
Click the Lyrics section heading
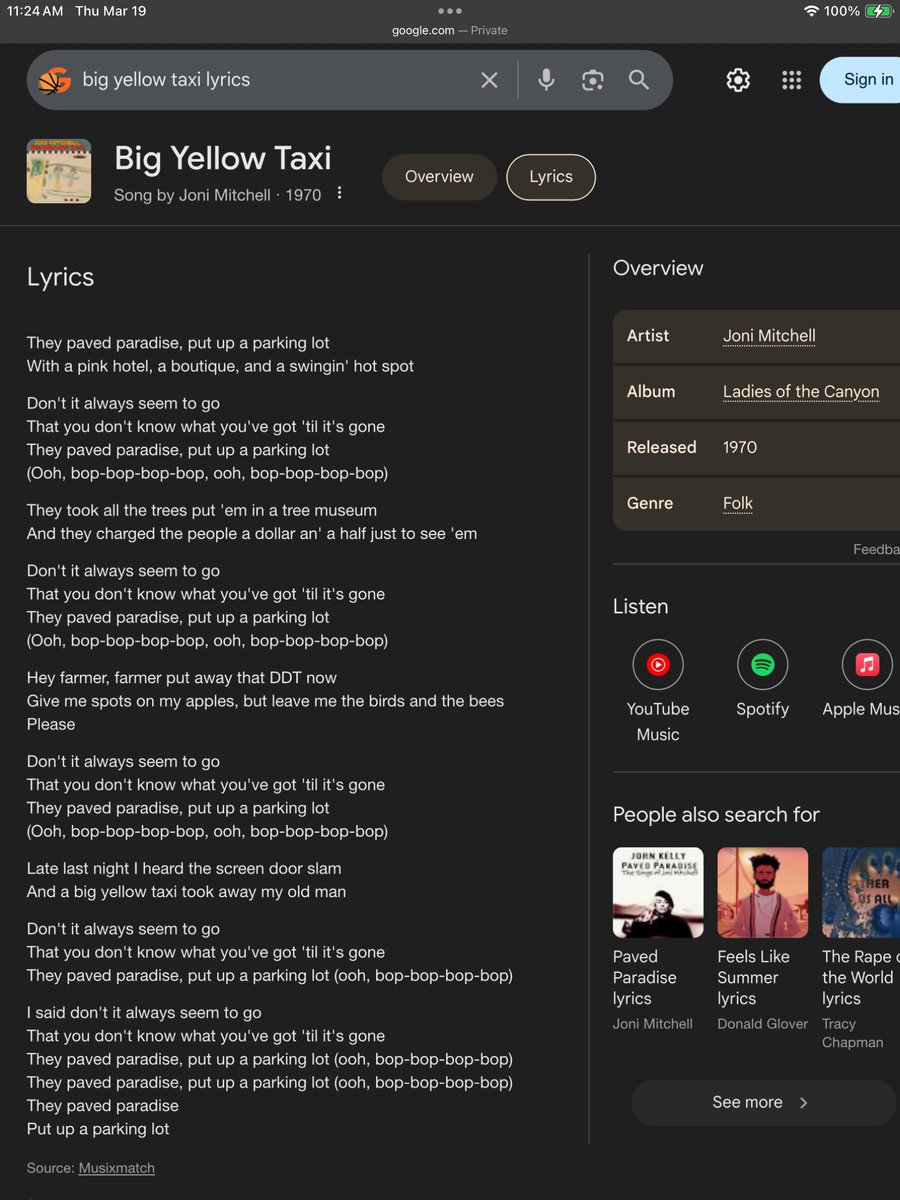60,277
